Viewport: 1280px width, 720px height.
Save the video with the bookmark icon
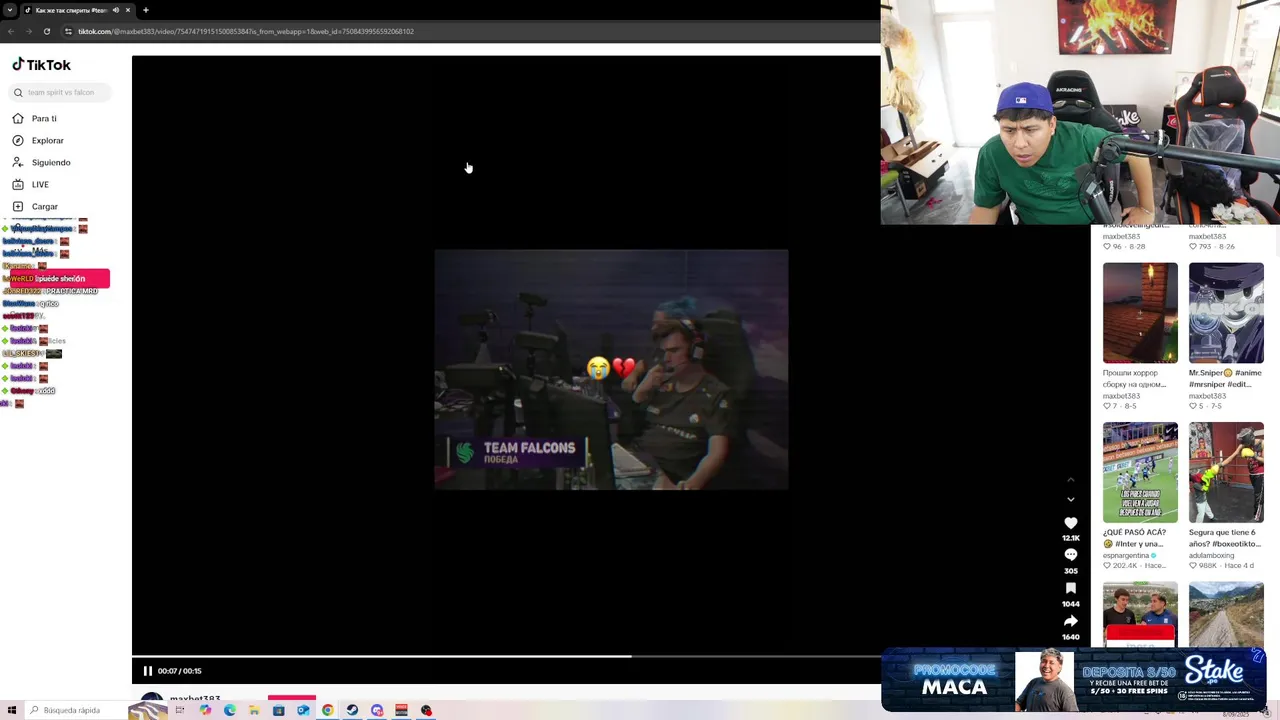[x=1070, y=588]
